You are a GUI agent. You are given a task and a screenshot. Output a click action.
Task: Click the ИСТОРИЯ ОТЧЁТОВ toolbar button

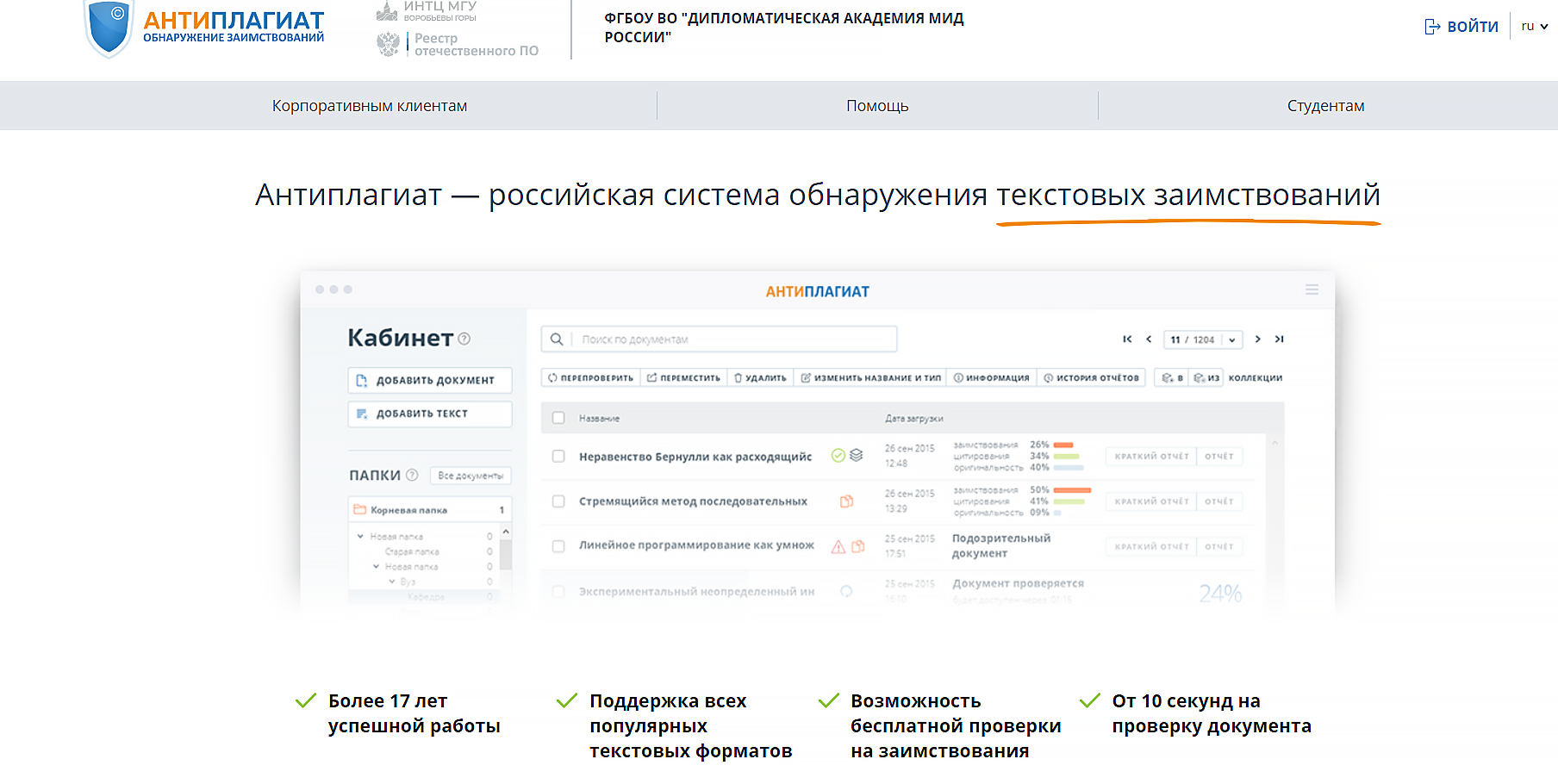1091,377
